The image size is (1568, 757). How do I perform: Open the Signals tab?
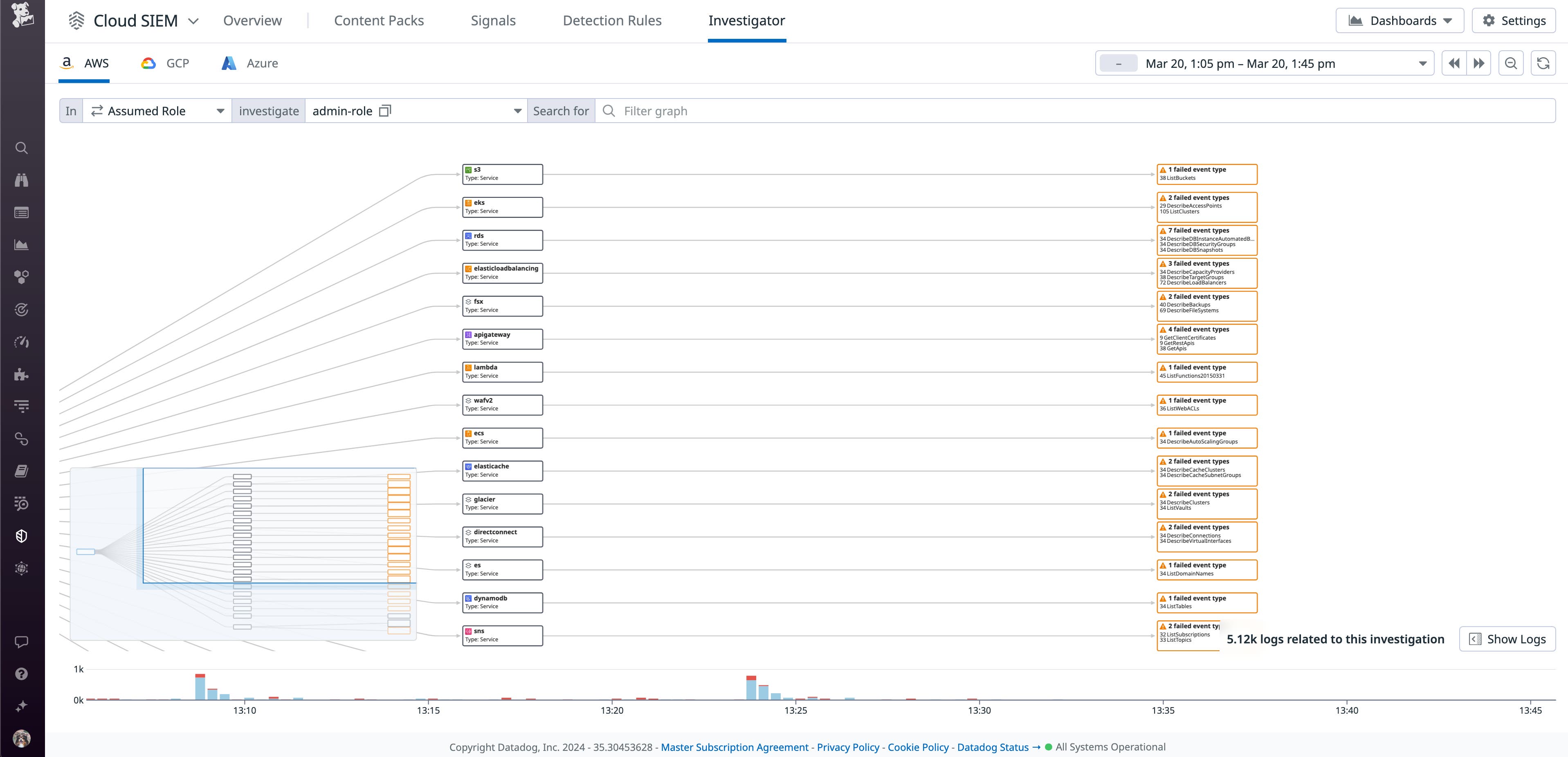click(x=493, y=20)
